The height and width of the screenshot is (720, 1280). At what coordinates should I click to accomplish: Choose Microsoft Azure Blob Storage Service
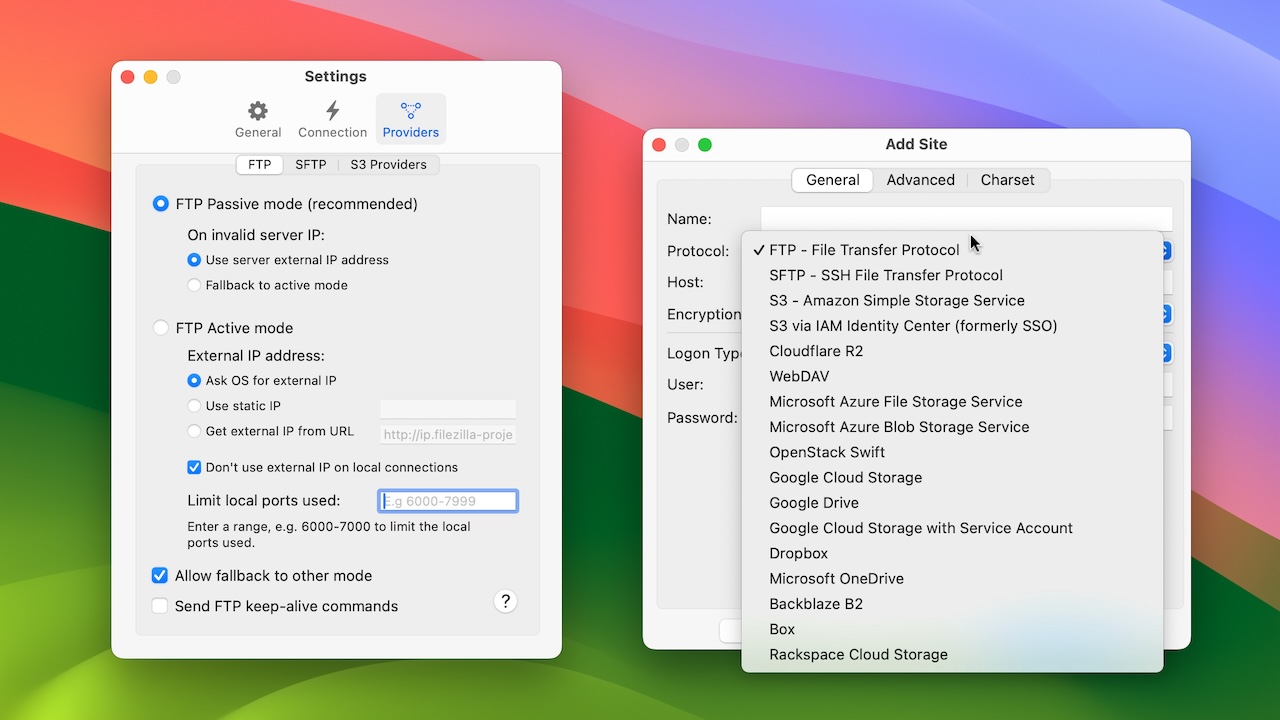(952, 427)
